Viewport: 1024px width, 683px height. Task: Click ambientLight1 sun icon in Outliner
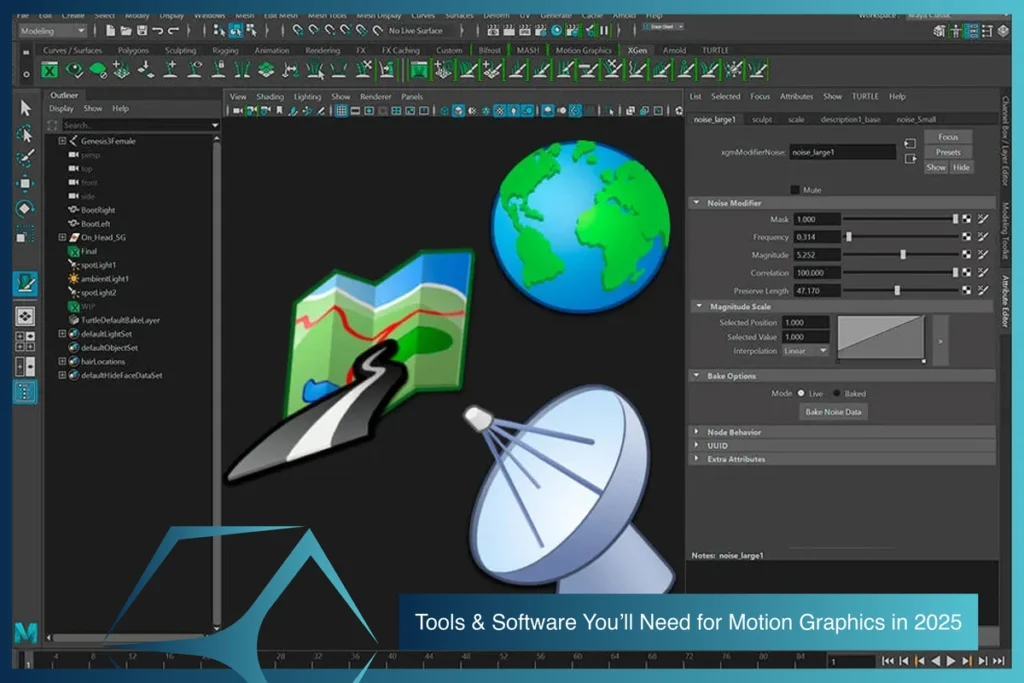(x=74, y=279)
